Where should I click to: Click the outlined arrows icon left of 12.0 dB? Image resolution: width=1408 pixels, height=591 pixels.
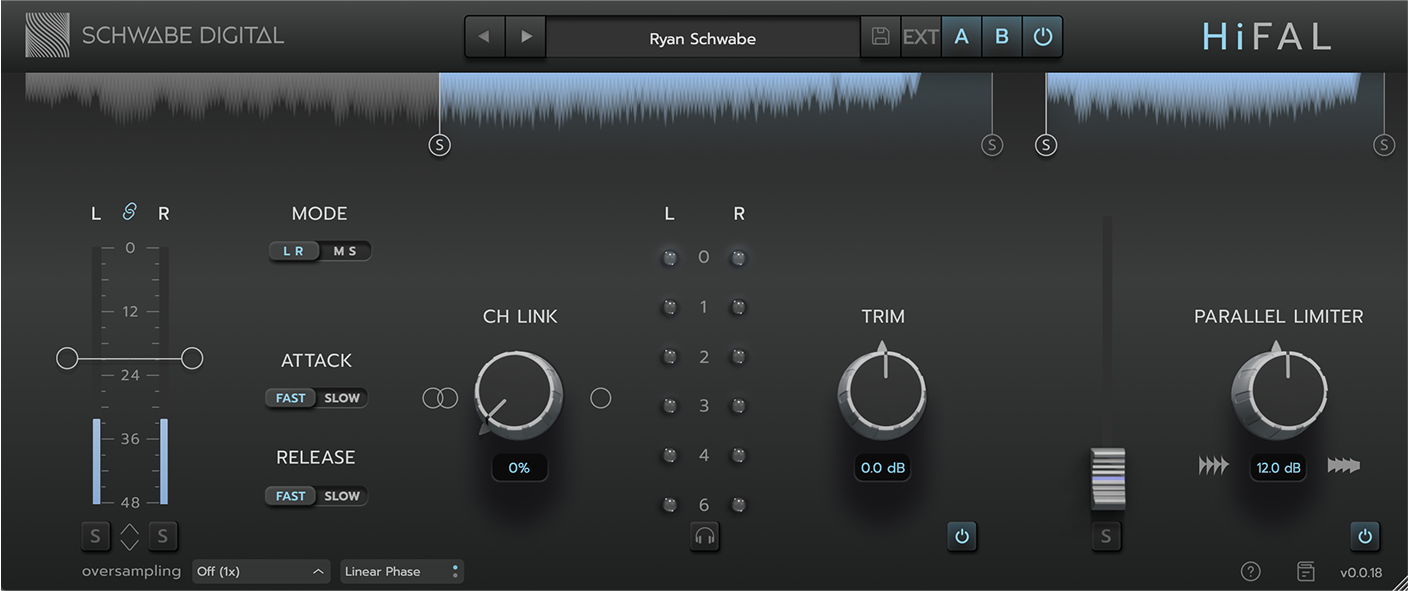tap(1213, 466)
